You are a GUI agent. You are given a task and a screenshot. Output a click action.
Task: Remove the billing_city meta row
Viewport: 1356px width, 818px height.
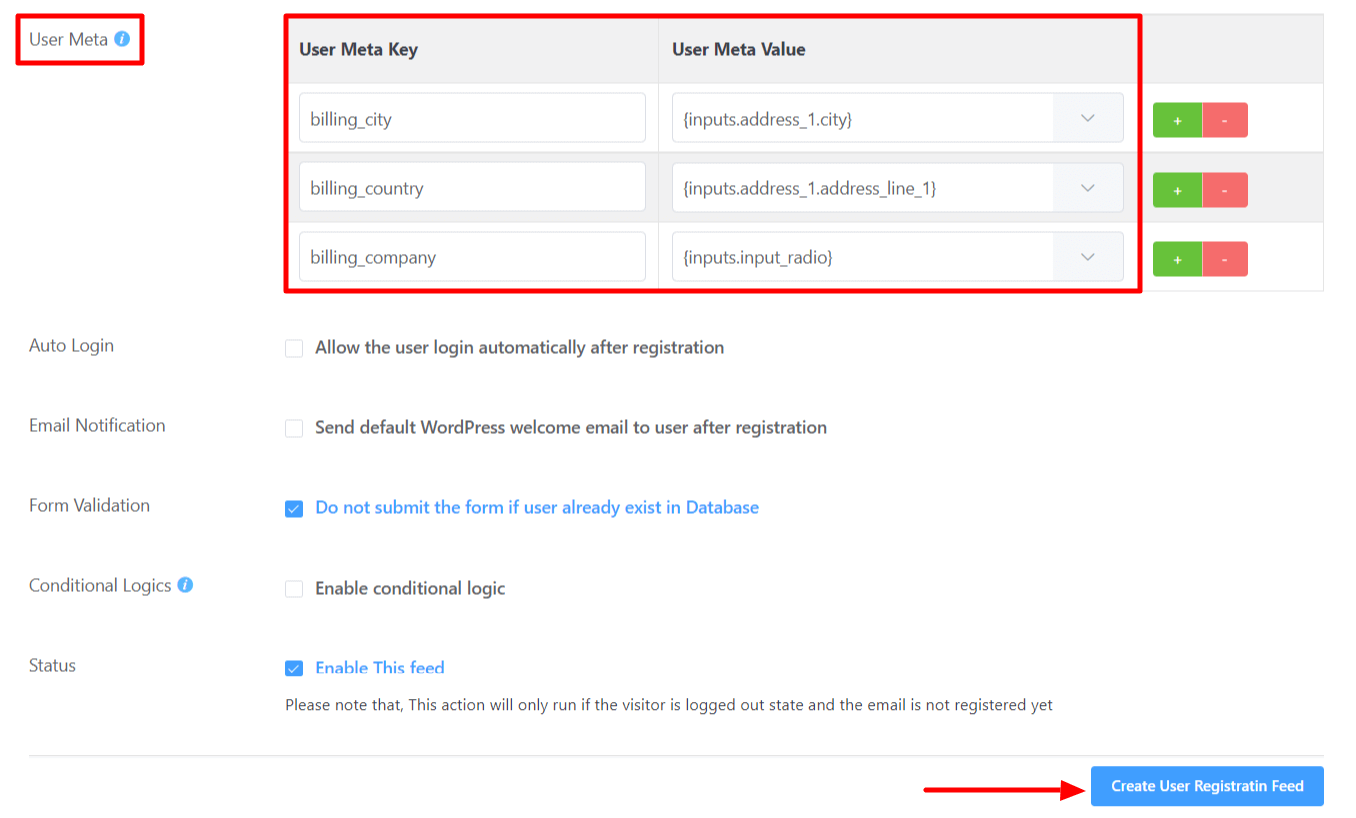[x=1225, y=120]
